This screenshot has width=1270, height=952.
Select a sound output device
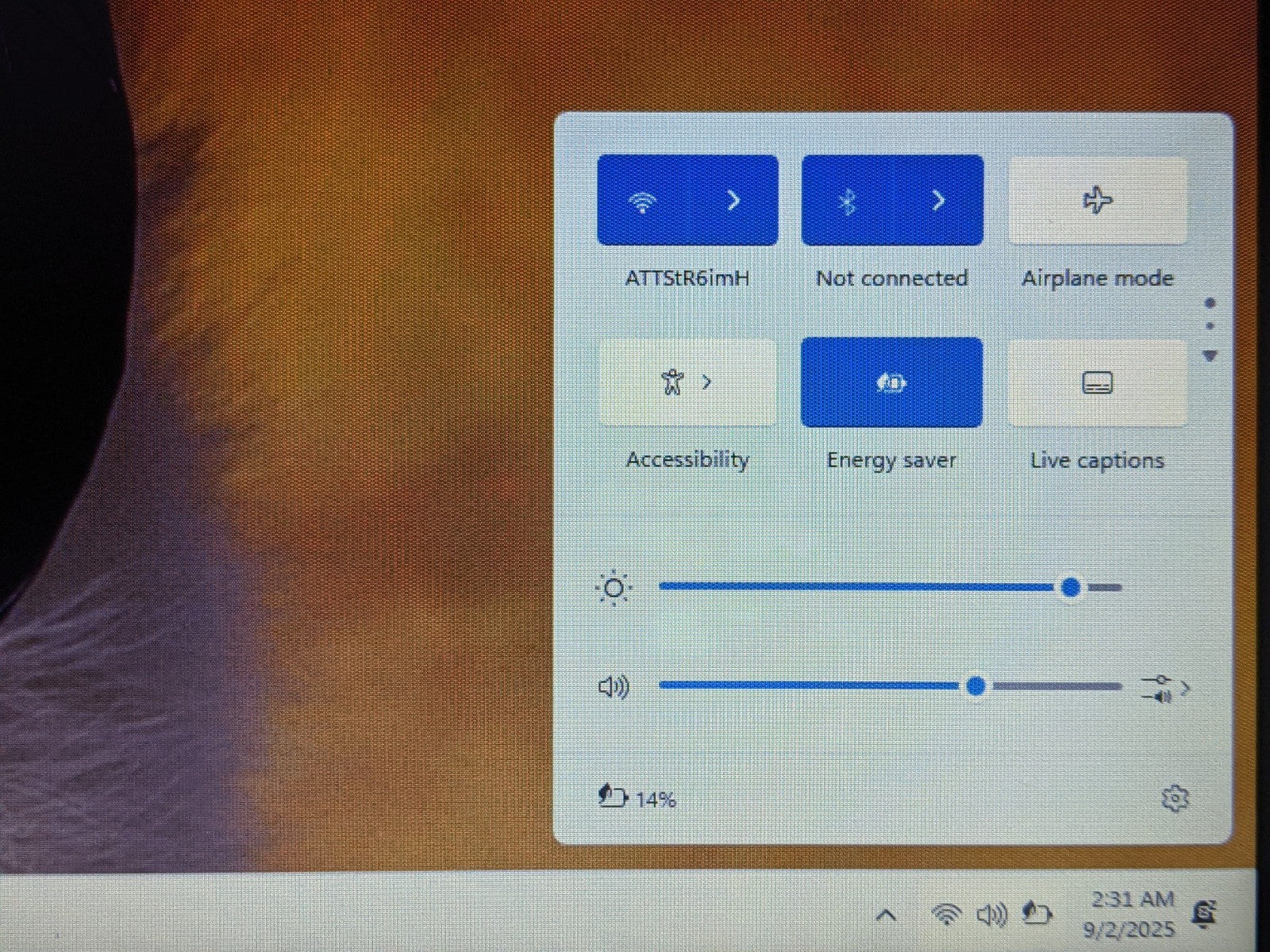coord(1164,688)
